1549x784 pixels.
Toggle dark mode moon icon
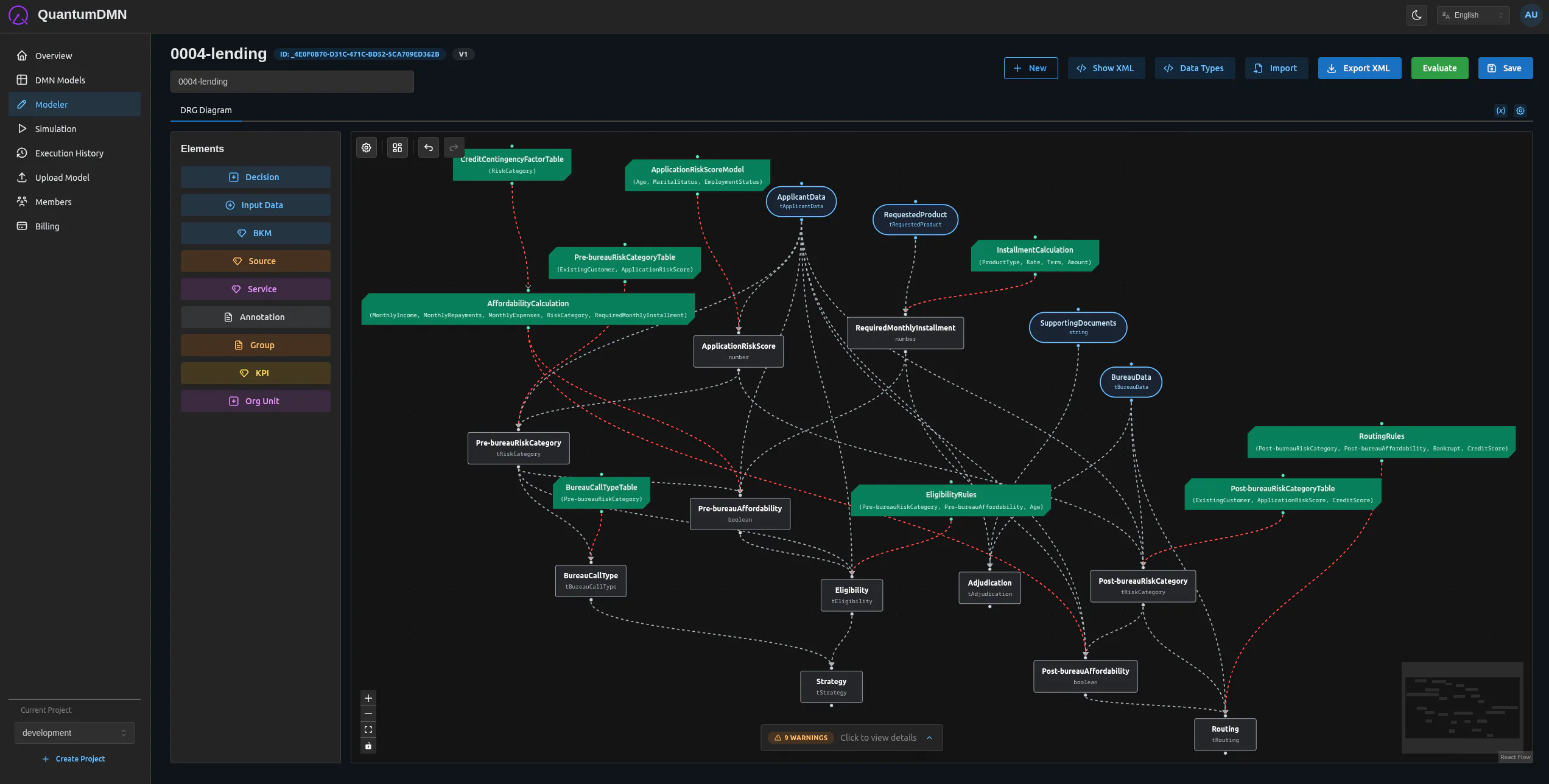[1417, 15]
